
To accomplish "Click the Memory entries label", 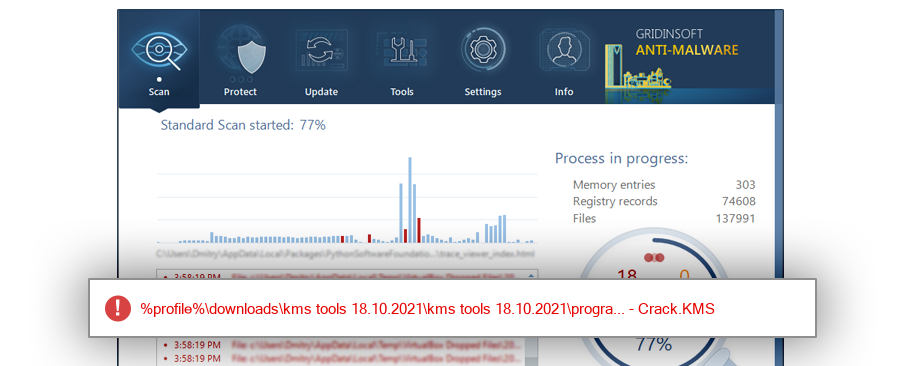I will [614, 185].
